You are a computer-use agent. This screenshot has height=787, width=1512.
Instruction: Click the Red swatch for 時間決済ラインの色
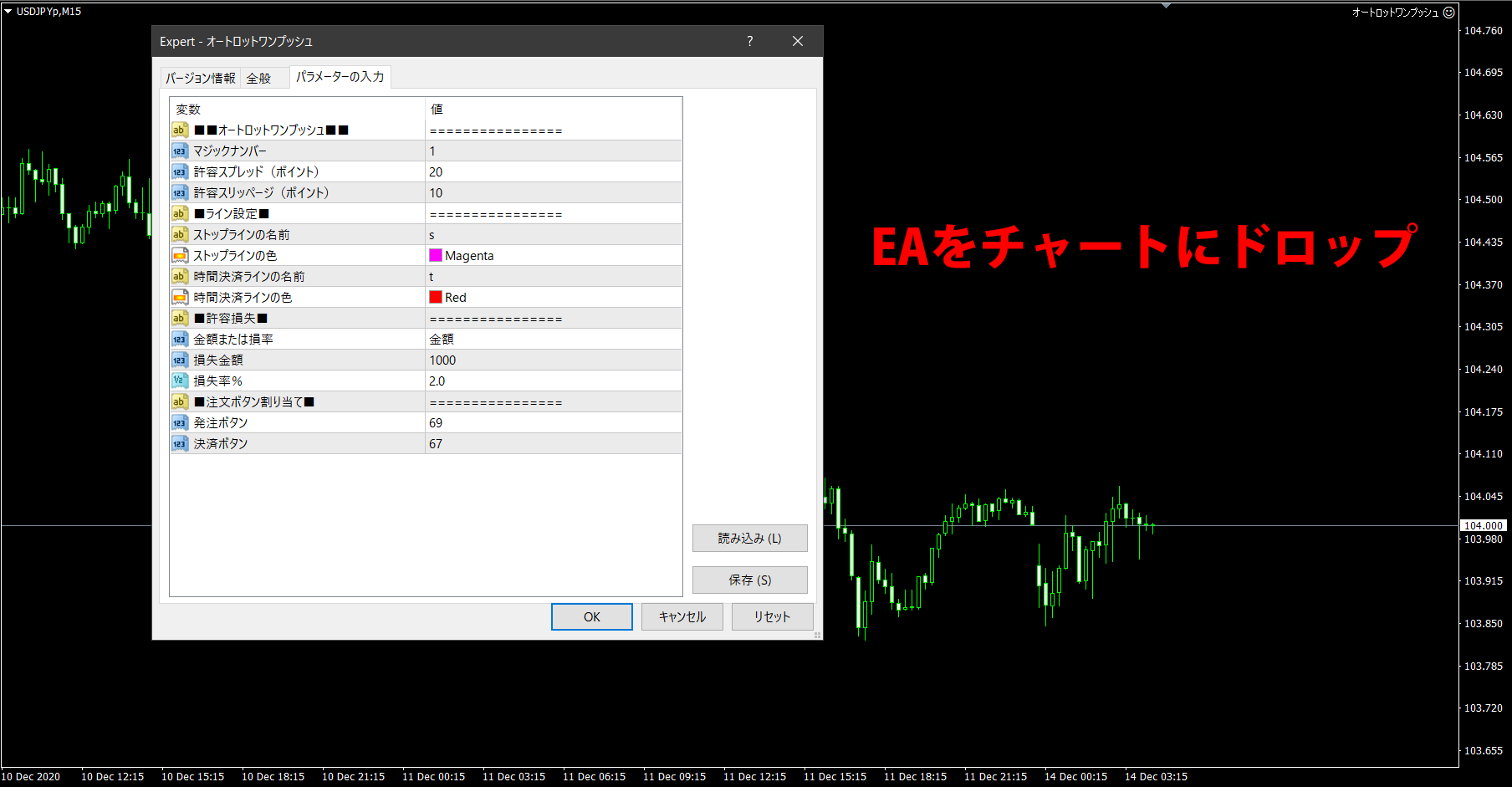click(x=435, y=297)
